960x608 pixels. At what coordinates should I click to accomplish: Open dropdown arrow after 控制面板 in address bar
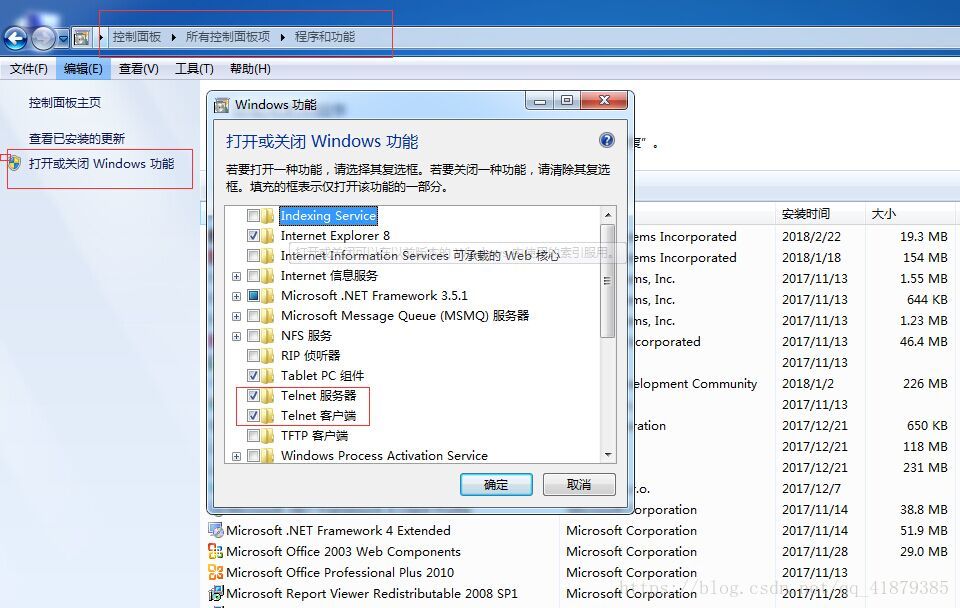(173, 37)
